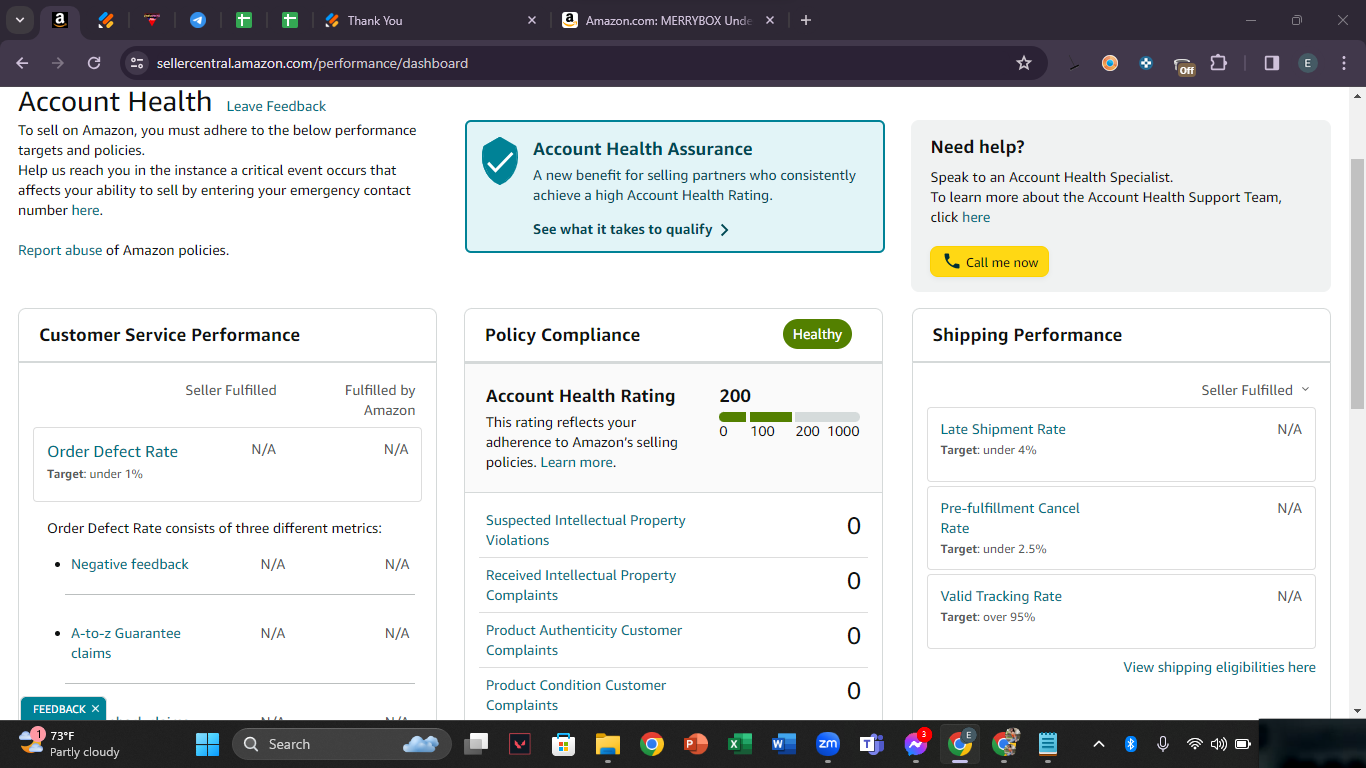Open the Chrome profile avatar E
The image size is (1366, 768).
click(1308, 63)
